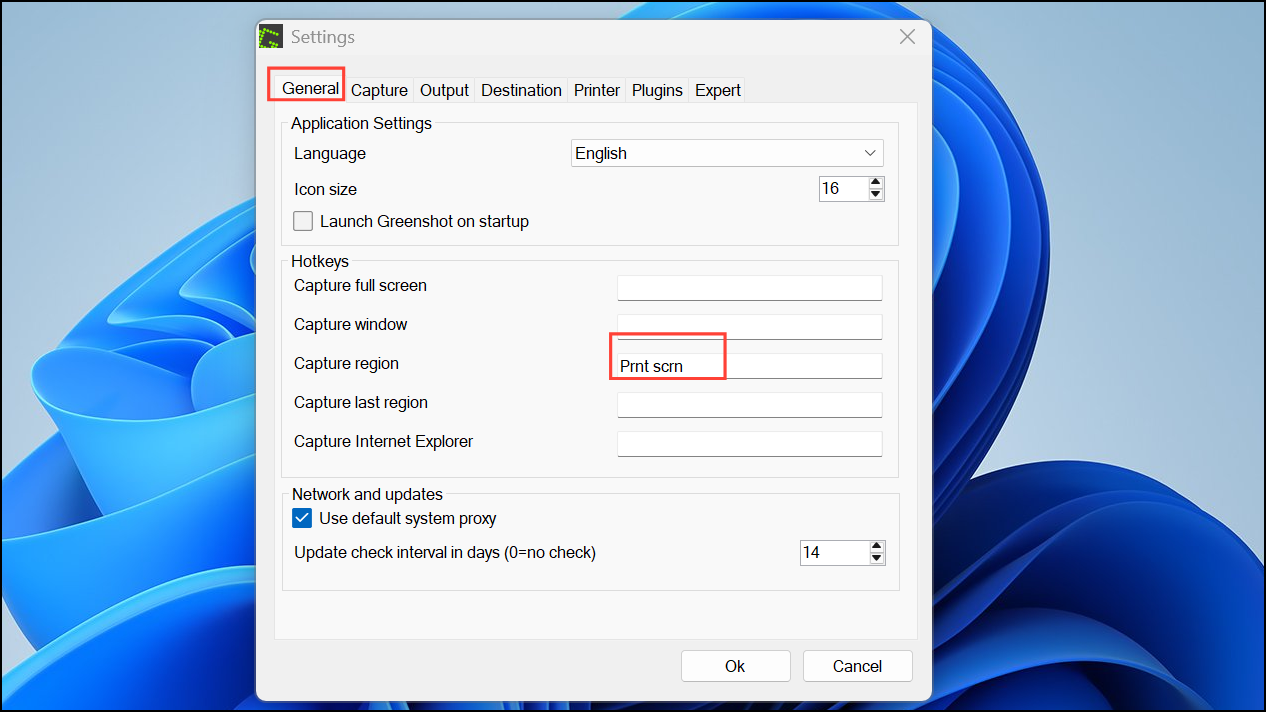Click the Update check interval in days label
This screenshot has height=712, width=1266.
[x=445, y=552]
